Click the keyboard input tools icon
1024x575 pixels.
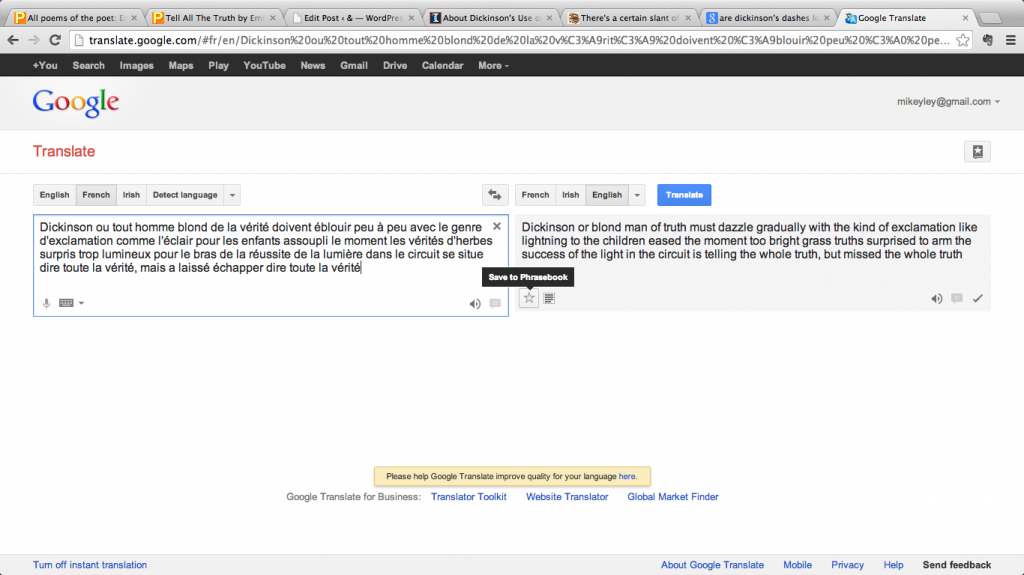[66, 303]
